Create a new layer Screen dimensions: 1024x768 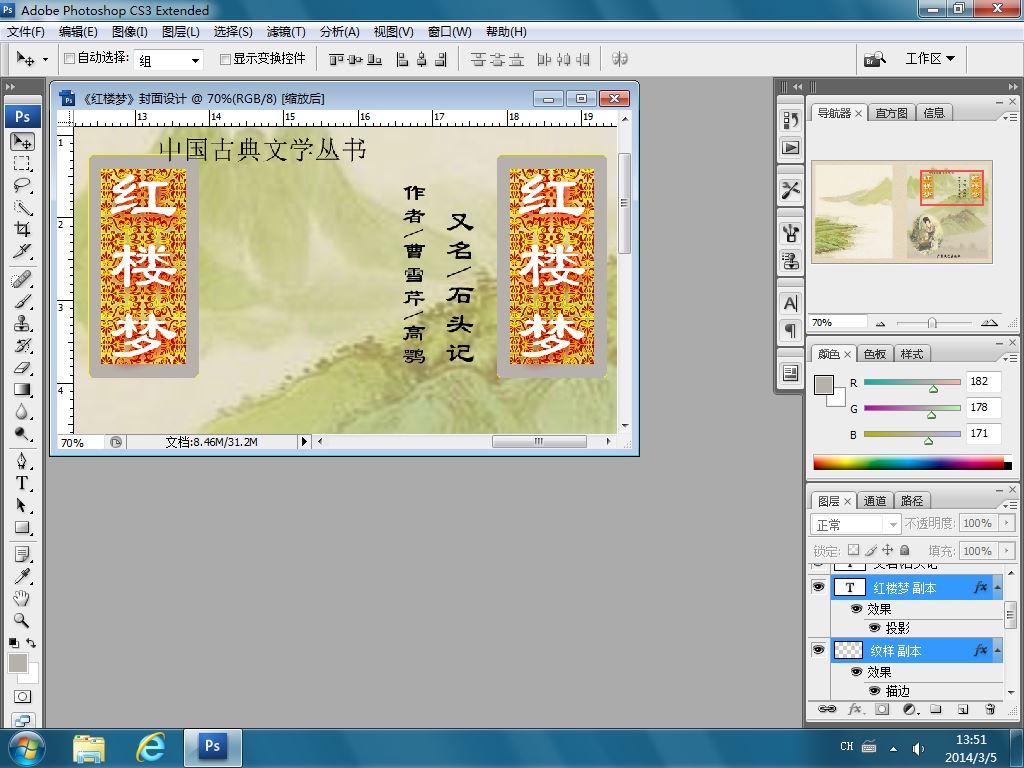(x=963, y=709)
